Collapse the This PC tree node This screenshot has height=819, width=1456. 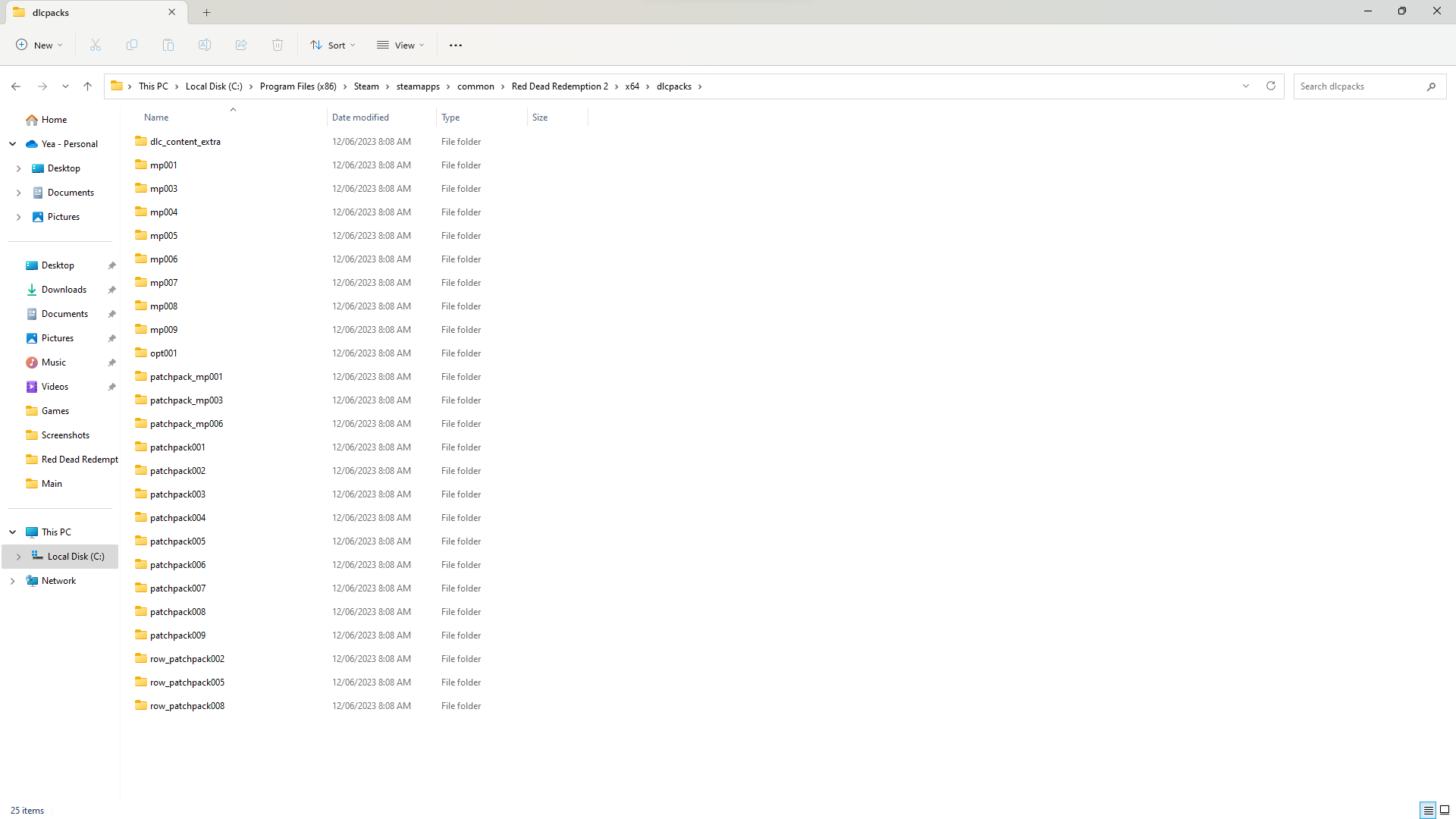point(13,532)
